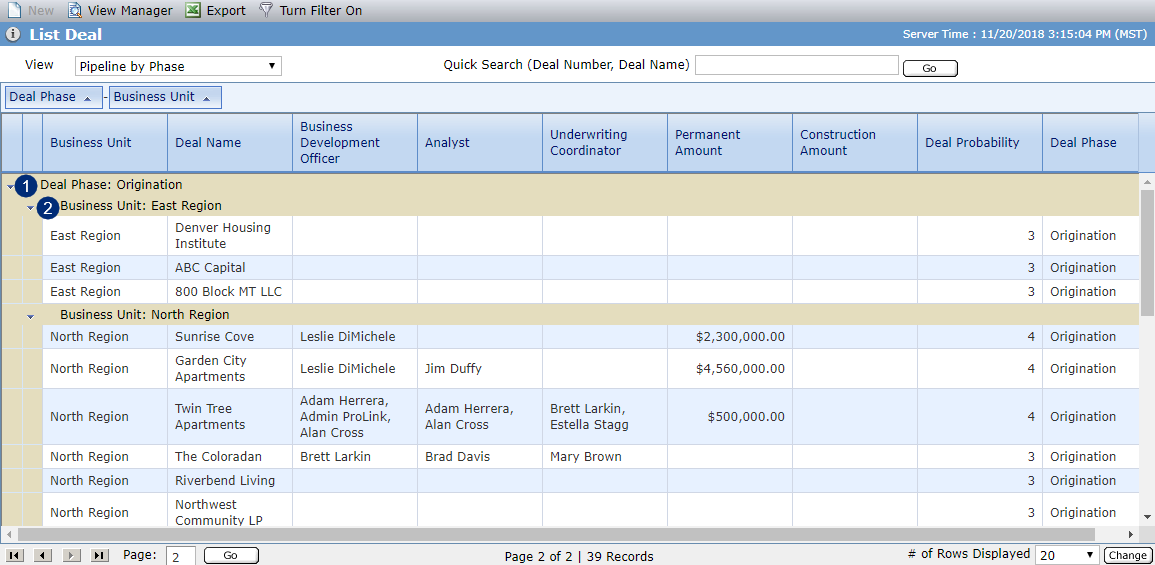The height and width of the screenshot is (565, 1155).
Task: Sort by Deal Name column header
Action: pos(230,143)
